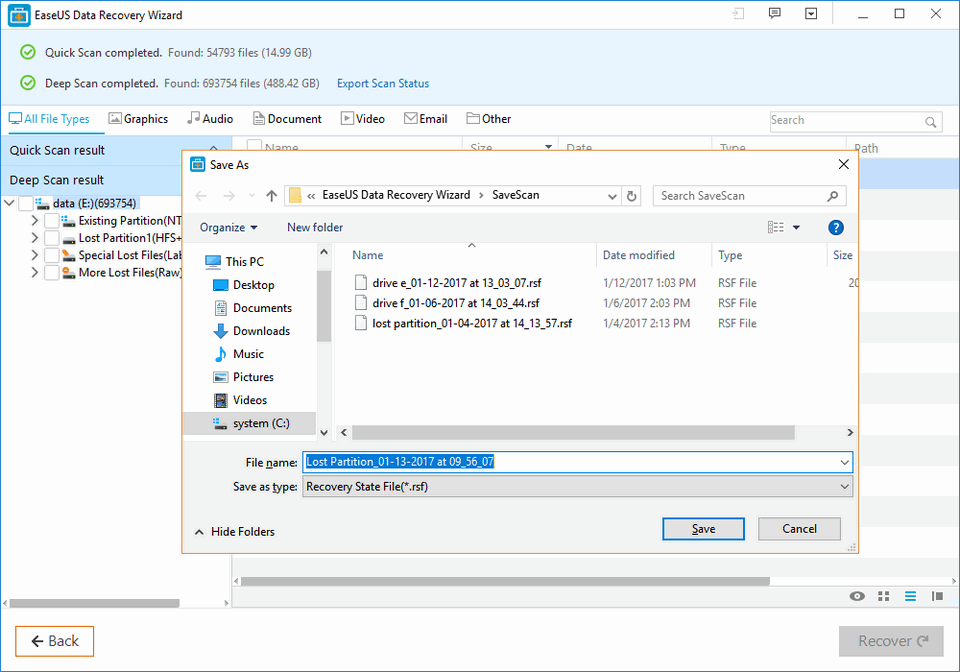Click the eye preview icon
The height and width of the screenshot is (672, 960).
(857, 596)
